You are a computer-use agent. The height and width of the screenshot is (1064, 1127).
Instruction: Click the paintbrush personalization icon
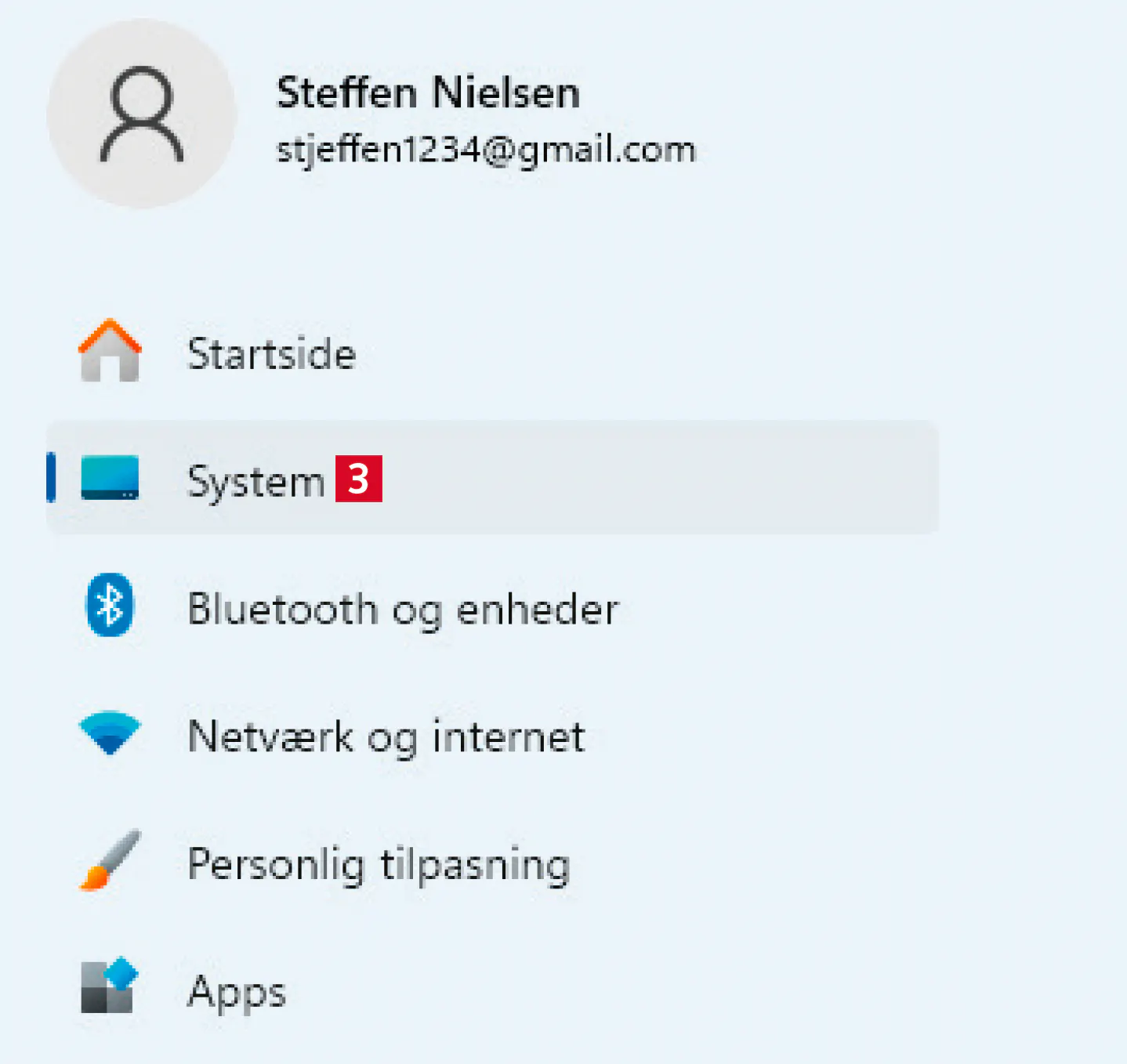click(x=110, y=860)
